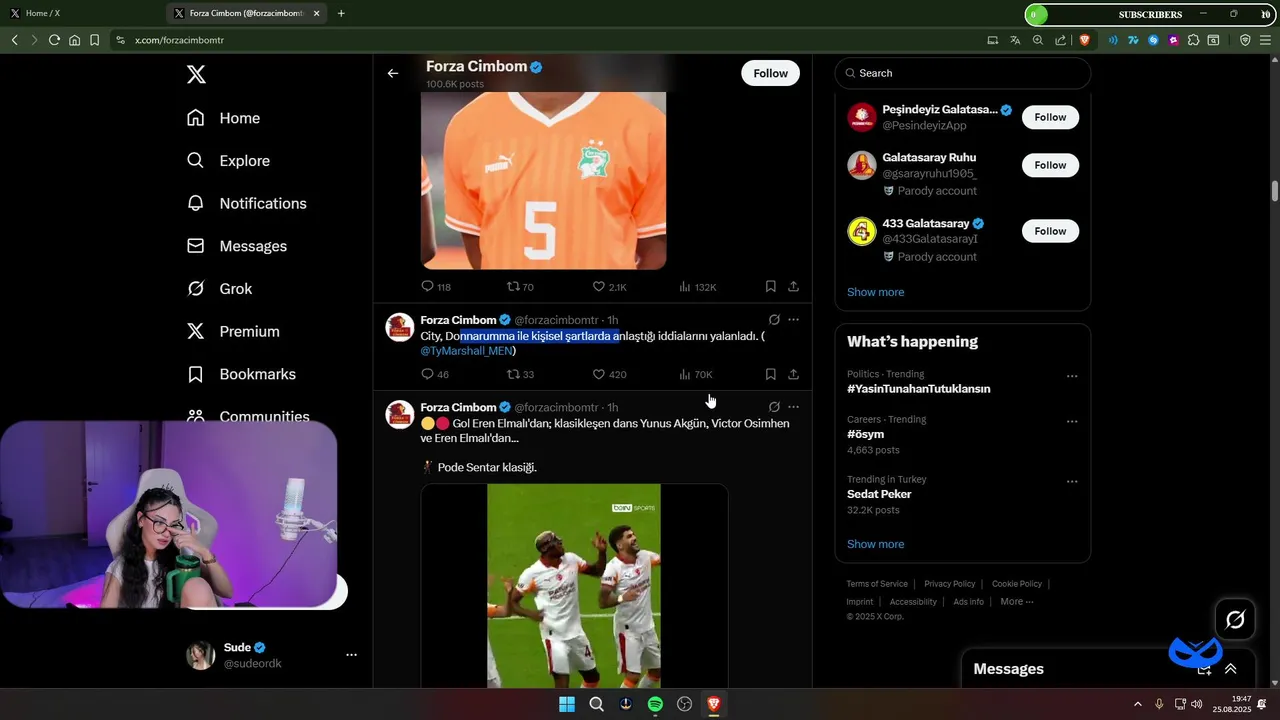Bookmark the jersey image post

pos(770,287)
